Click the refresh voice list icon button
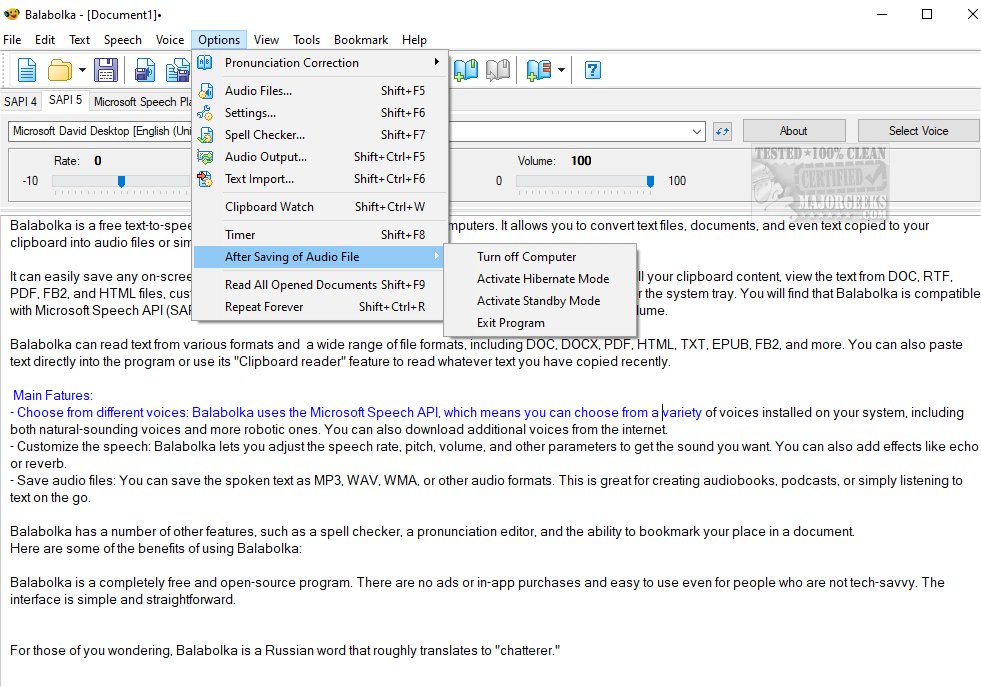 [722, 131]
